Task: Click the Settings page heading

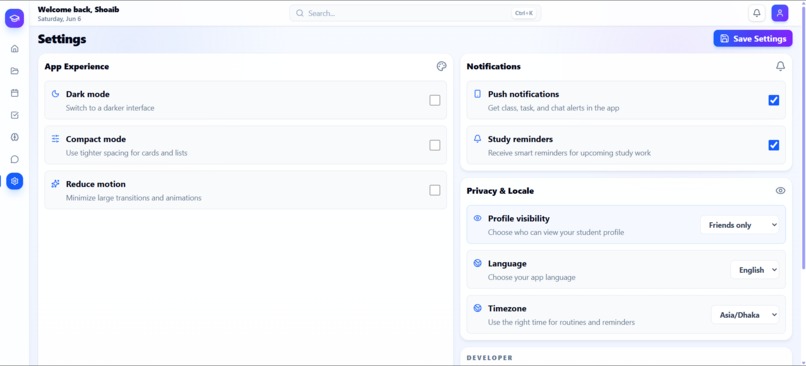Action: [x=62, y=39]
